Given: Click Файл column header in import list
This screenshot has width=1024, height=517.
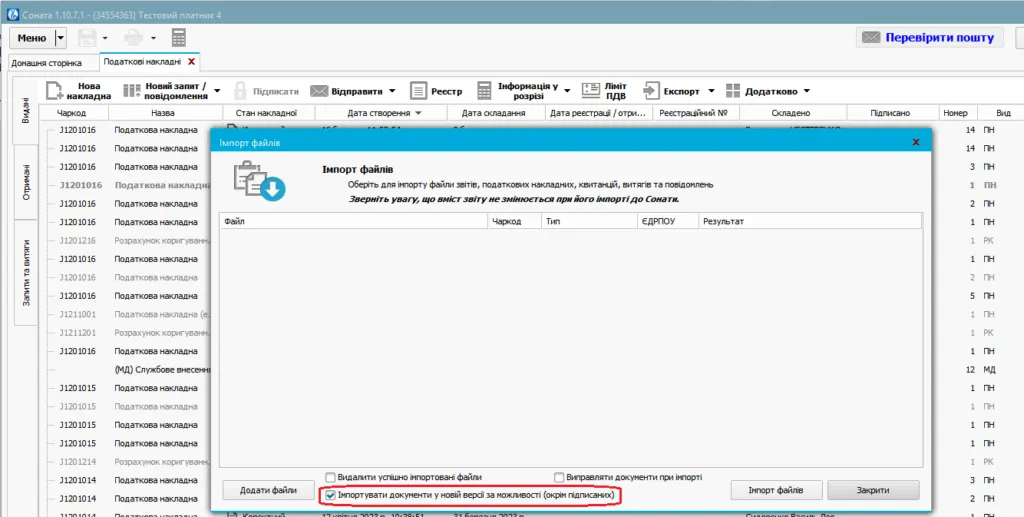Looking at the screenshot, I should coord(353,221).
